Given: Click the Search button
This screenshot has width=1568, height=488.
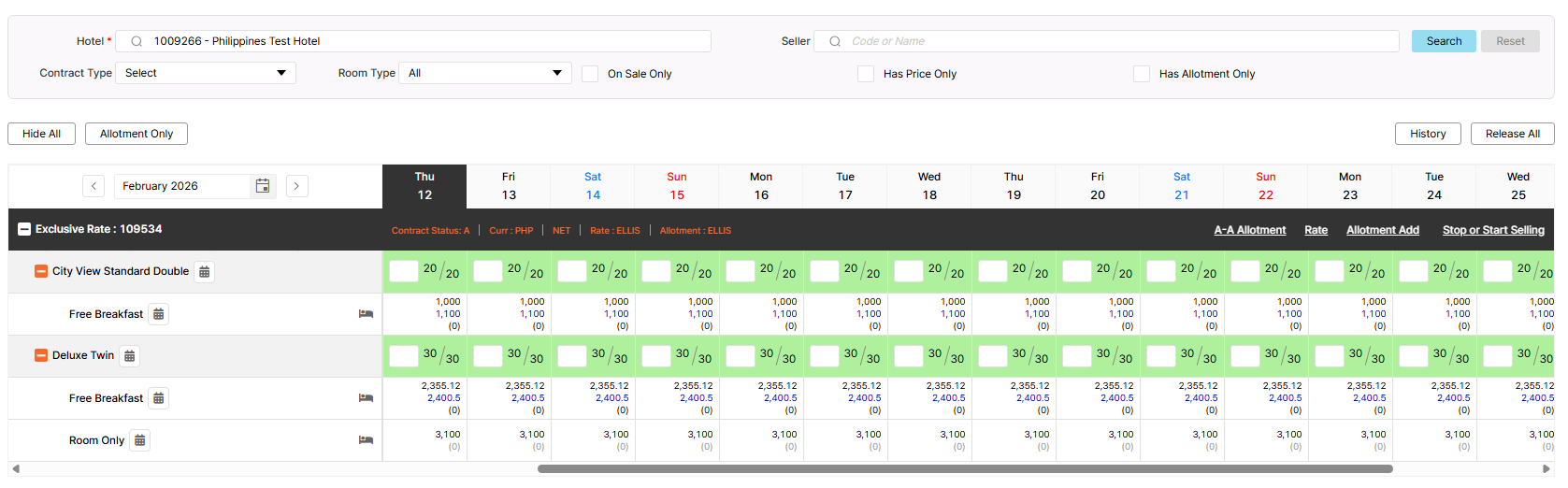Looking at the screenshot, I should [x=1443, y=41].
